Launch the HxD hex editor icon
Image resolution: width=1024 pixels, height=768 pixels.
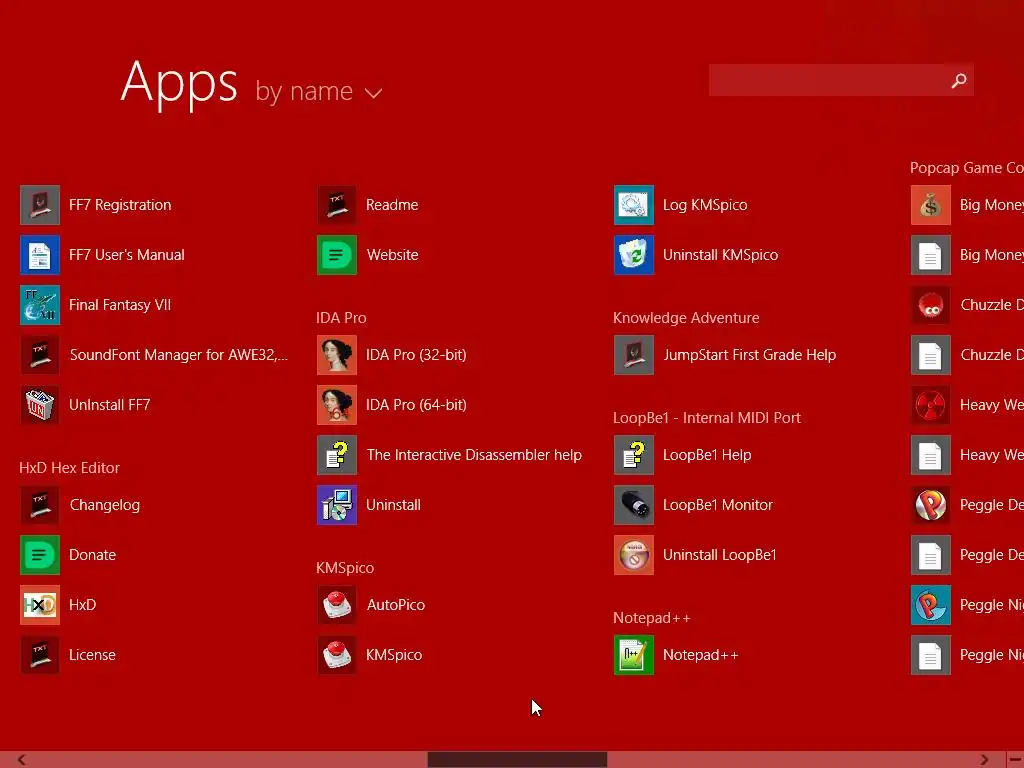40,605
